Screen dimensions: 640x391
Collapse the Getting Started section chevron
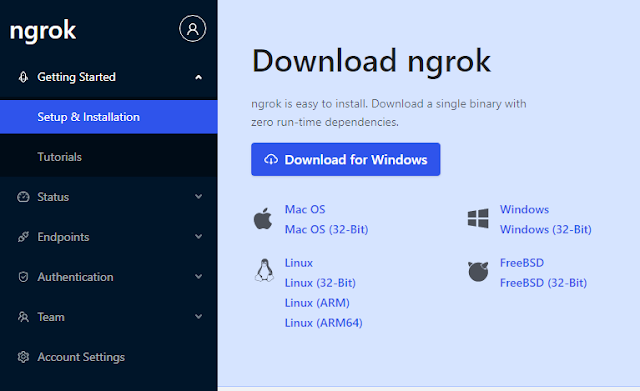click(198, 77)
